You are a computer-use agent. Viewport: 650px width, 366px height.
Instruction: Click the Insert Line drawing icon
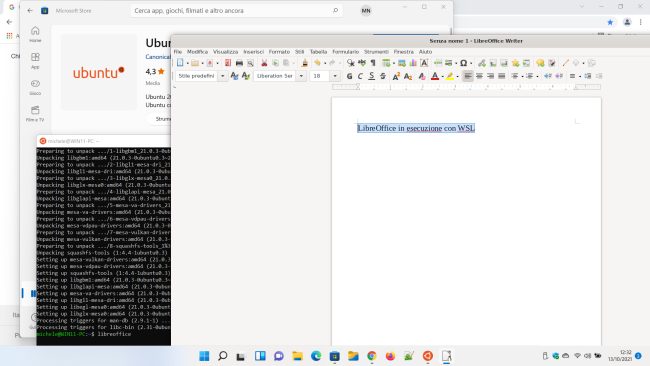pos(565,63)
